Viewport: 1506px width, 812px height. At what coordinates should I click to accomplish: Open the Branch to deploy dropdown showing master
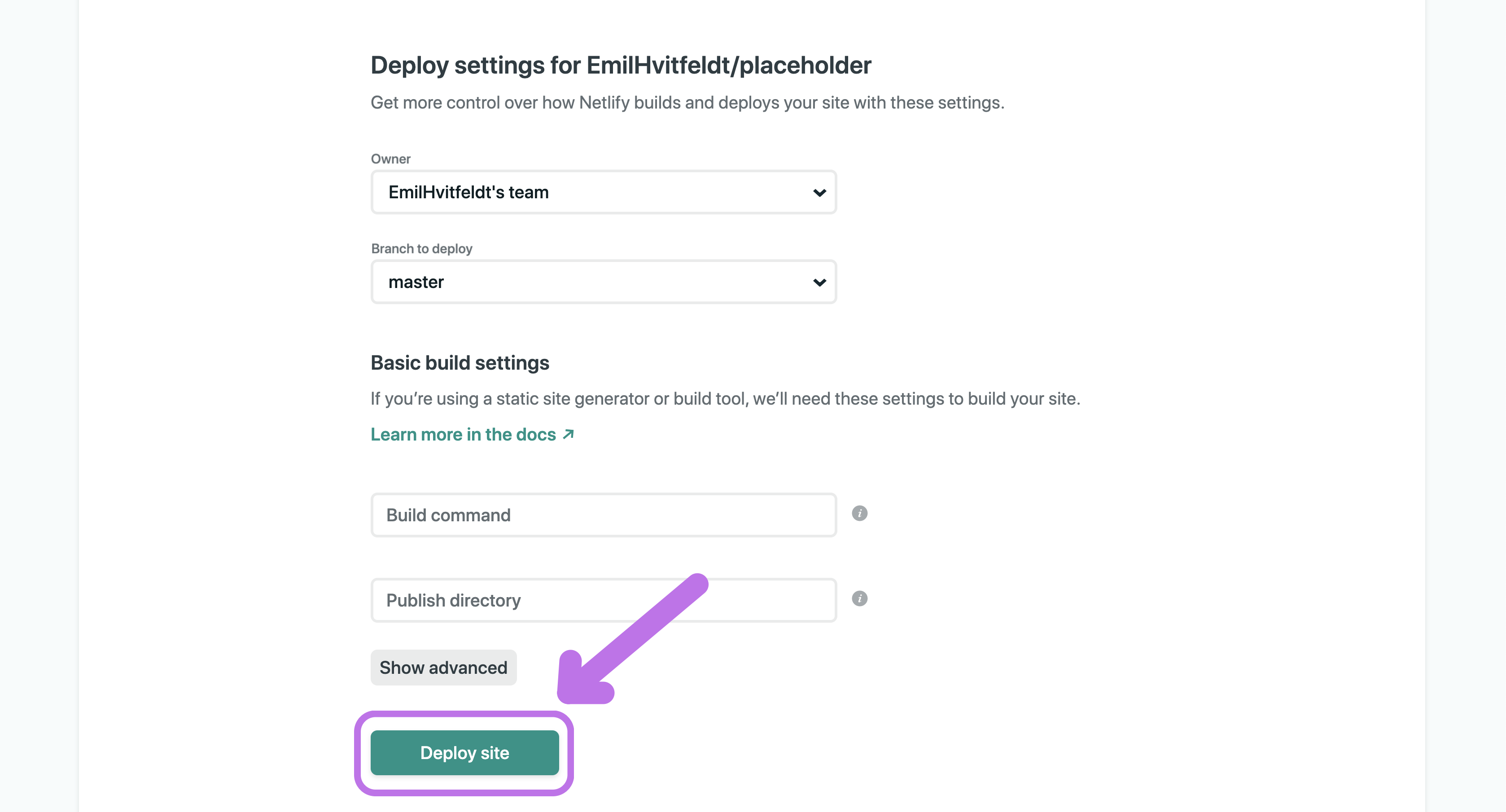point(603,282)
